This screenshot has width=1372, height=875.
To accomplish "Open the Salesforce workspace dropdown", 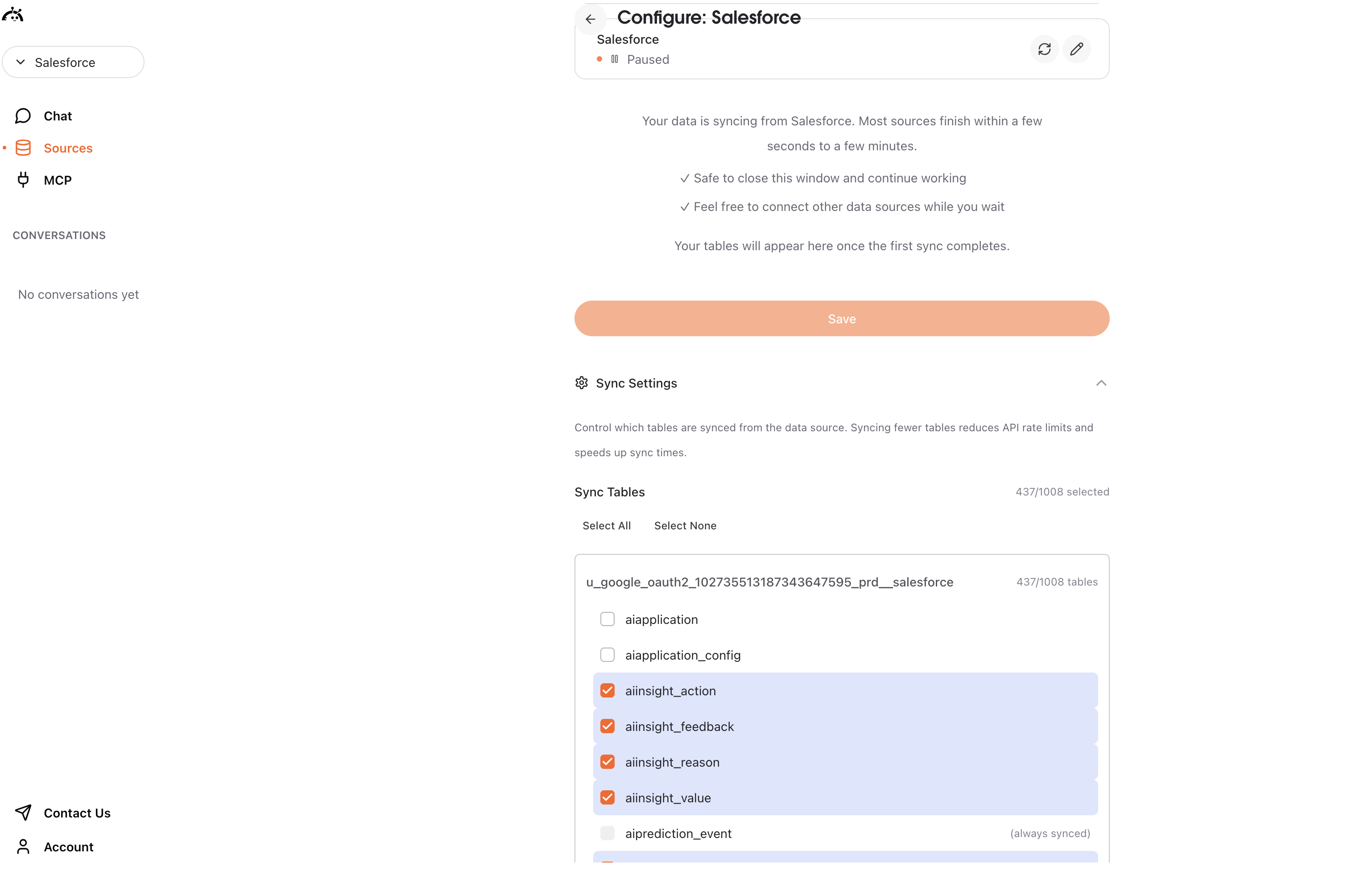I will (x=73, y=62).
